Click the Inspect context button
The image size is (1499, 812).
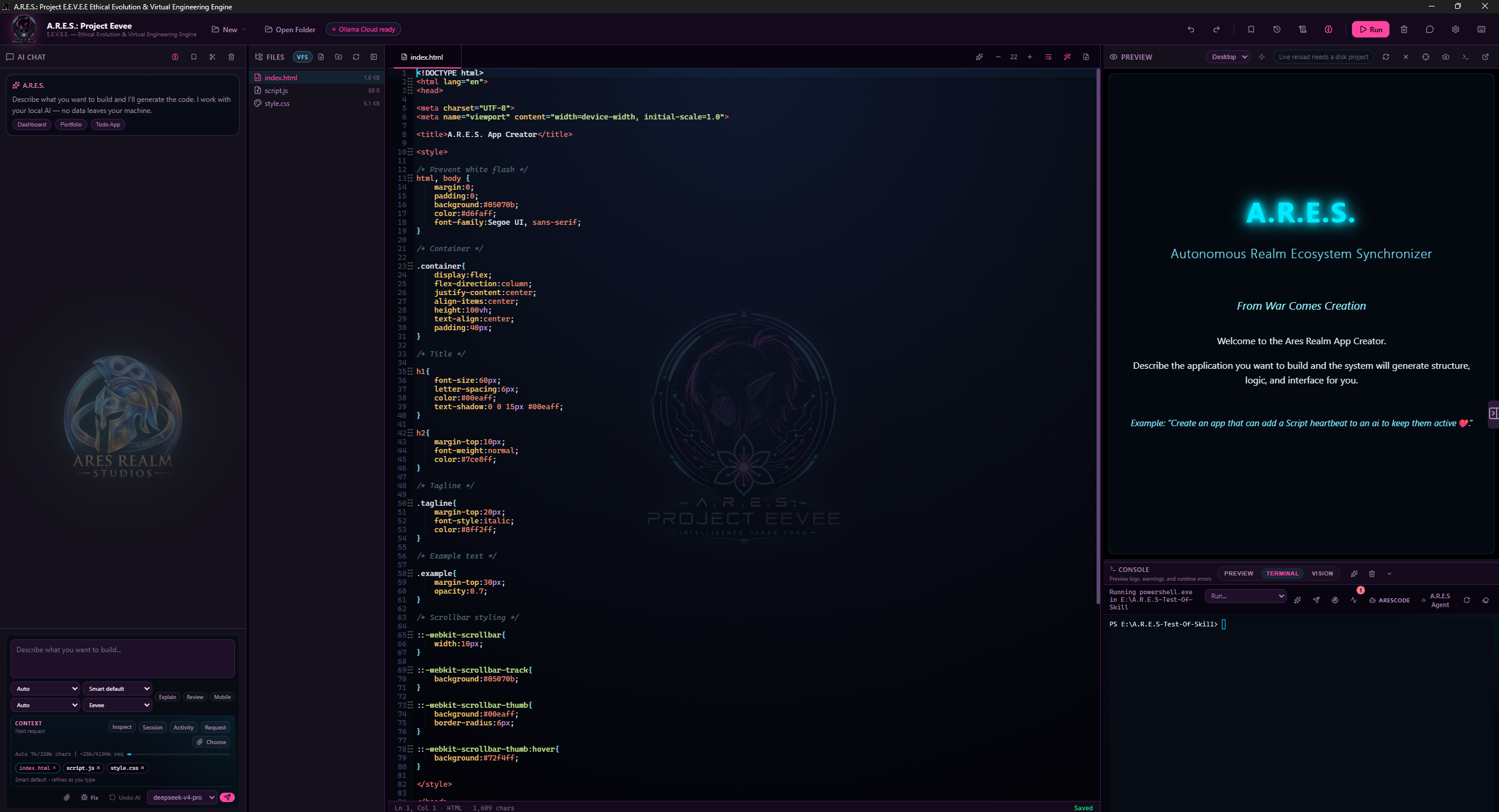click(x=122, y=727)
